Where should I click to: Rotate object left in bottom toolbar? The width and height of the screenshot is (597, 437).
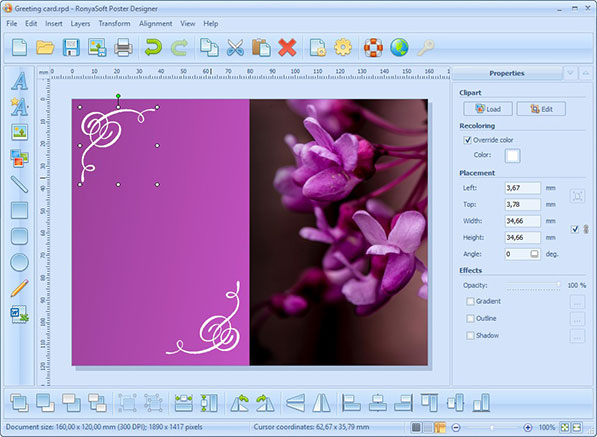click(239, 403)
